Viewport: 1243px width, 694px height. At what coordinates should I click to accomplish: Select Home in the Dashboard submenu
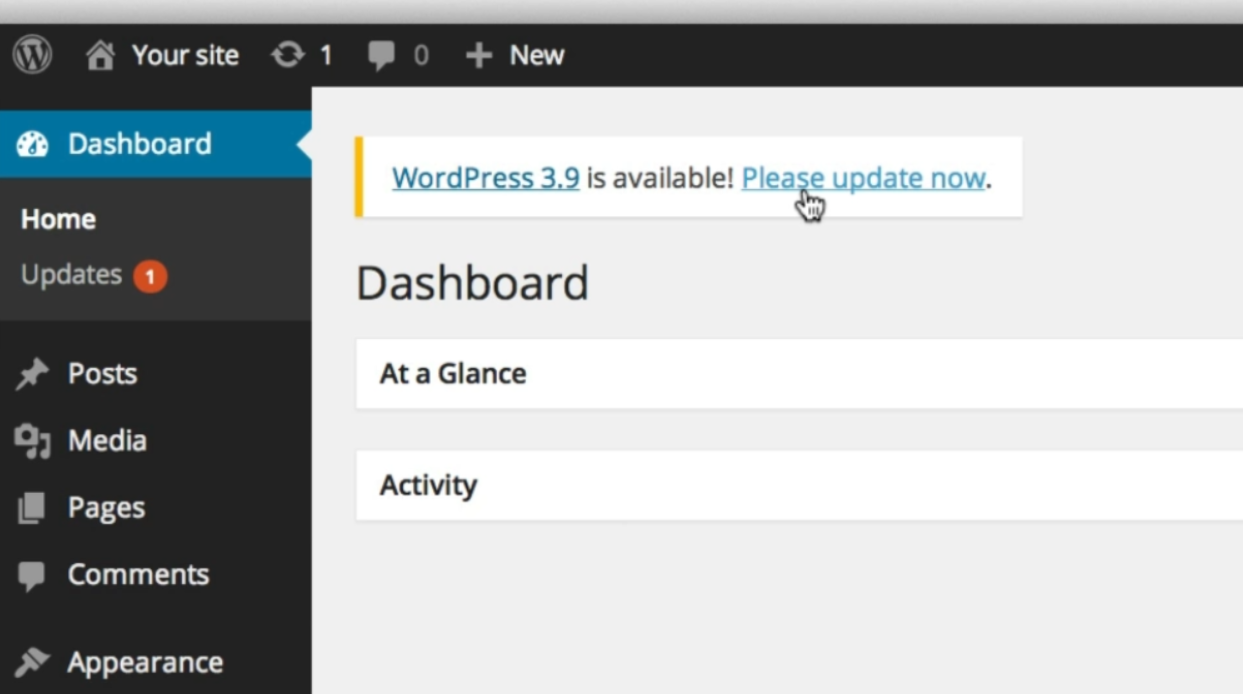(58, 219)
